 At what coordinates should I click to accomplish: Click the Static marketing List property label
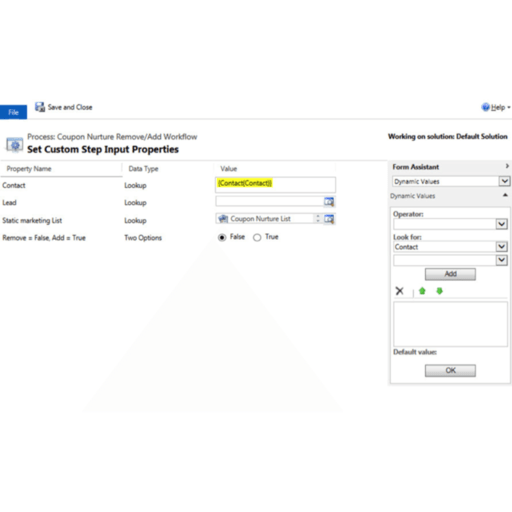(32, 220)
